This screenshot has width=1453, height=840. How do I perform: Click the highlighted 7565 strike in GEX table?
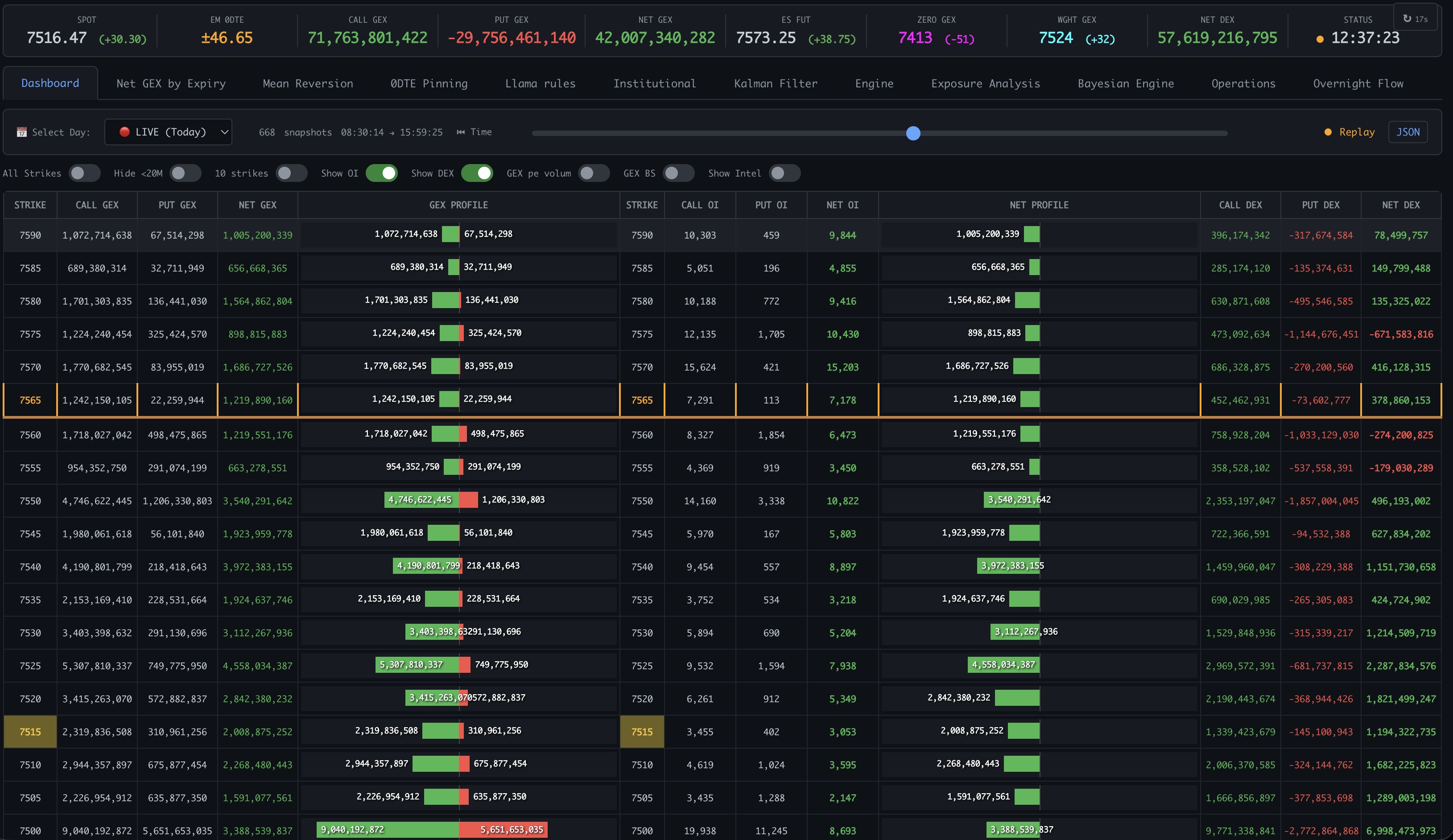[30, 400]
